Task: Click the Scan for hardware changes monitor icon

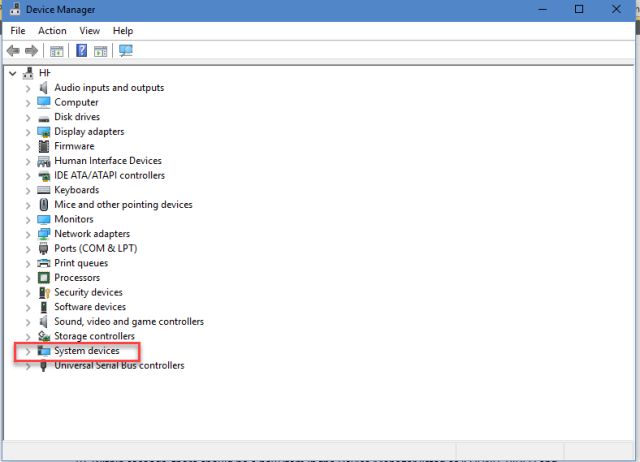Action: pos(126,51)
